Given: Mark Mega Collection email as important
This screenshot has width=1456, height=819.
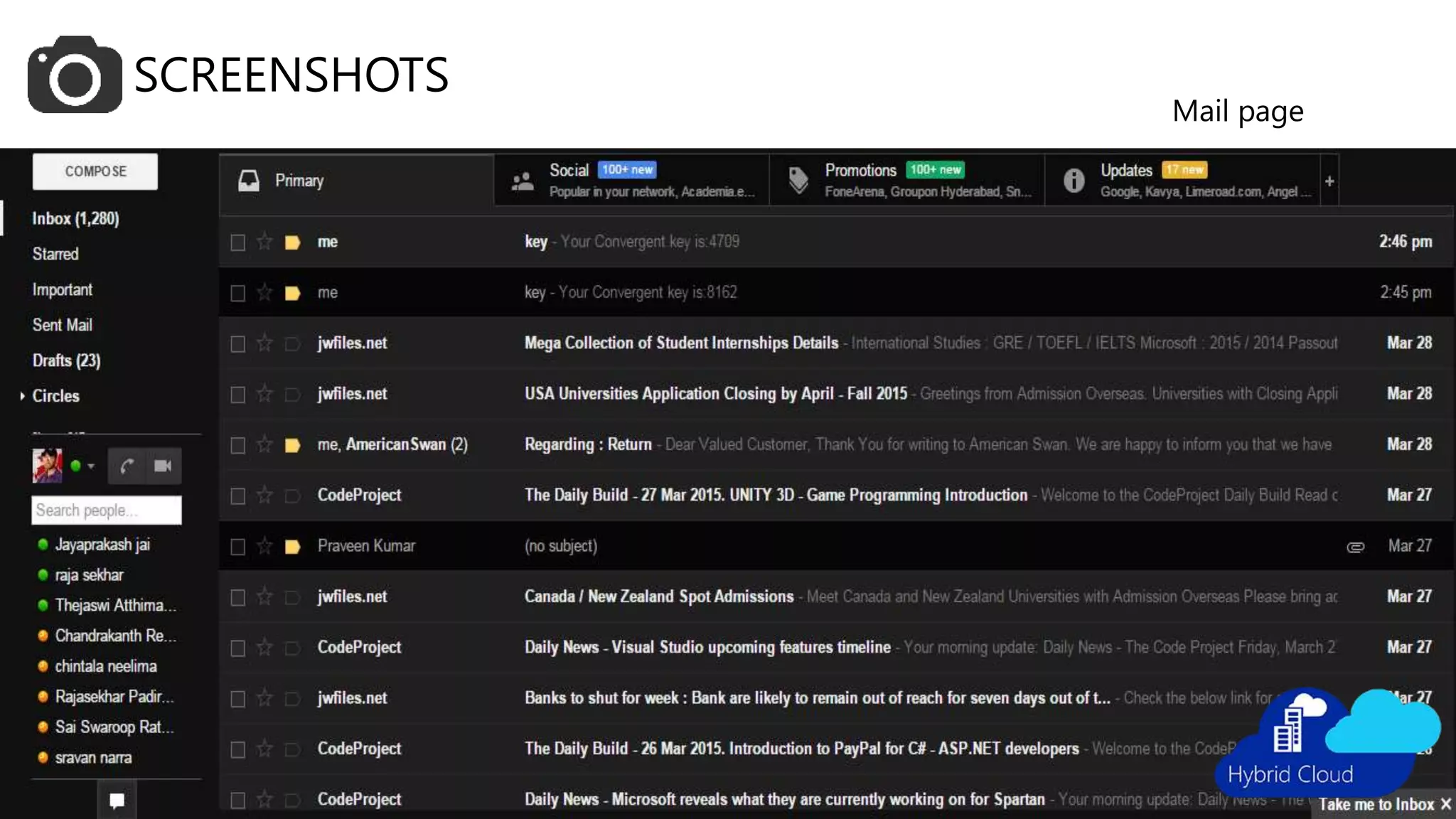Looking at the screenshot, I should pos(292,344).
